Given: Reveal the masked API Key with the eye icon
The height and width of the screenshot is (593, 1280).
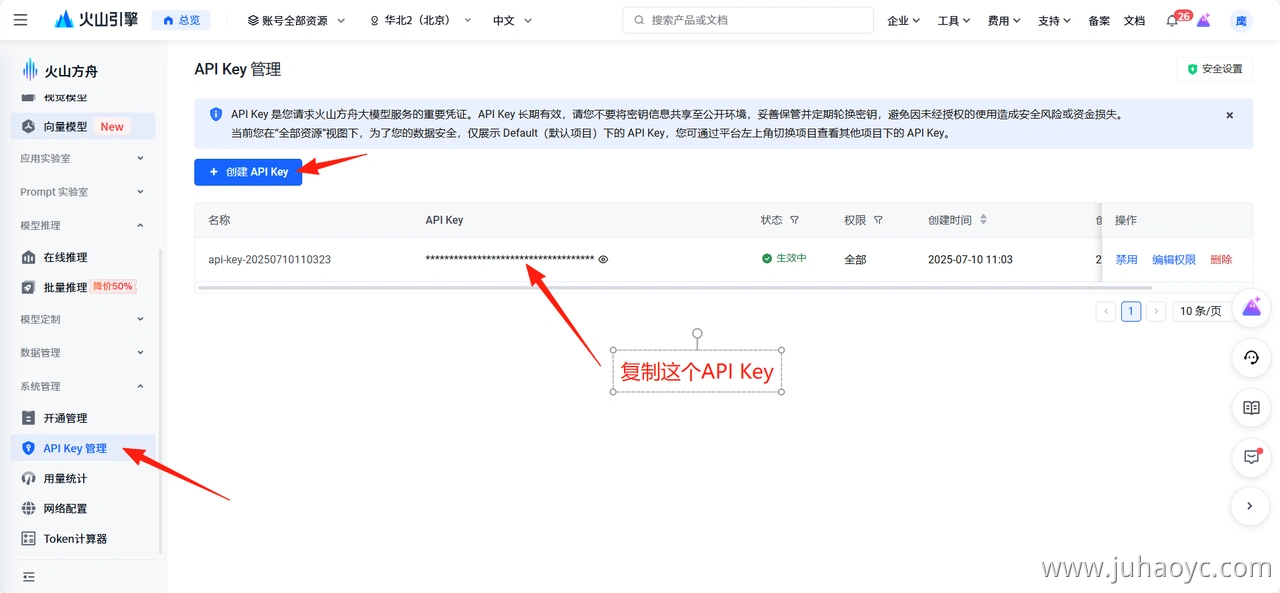Looking at the screenshot, I should (x=603, y=259).
